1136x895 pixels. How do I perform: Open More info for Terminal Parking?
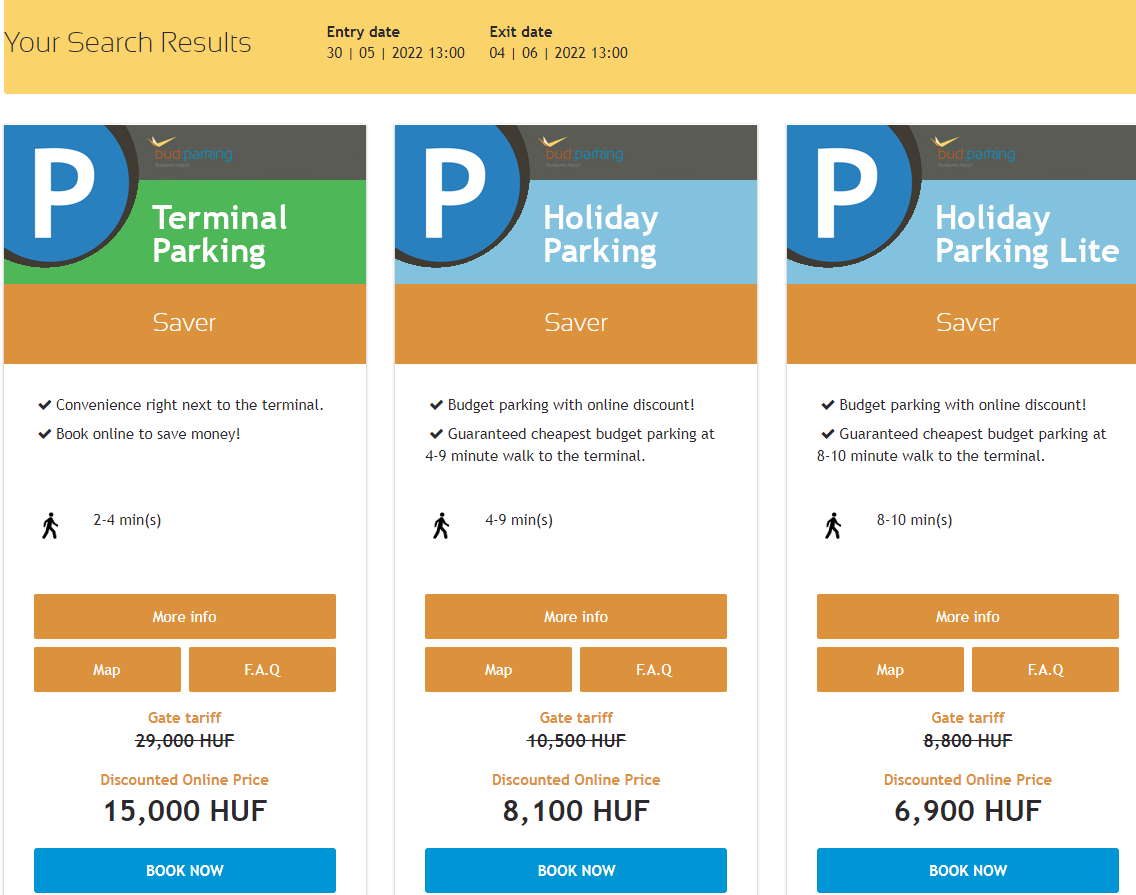184,617
